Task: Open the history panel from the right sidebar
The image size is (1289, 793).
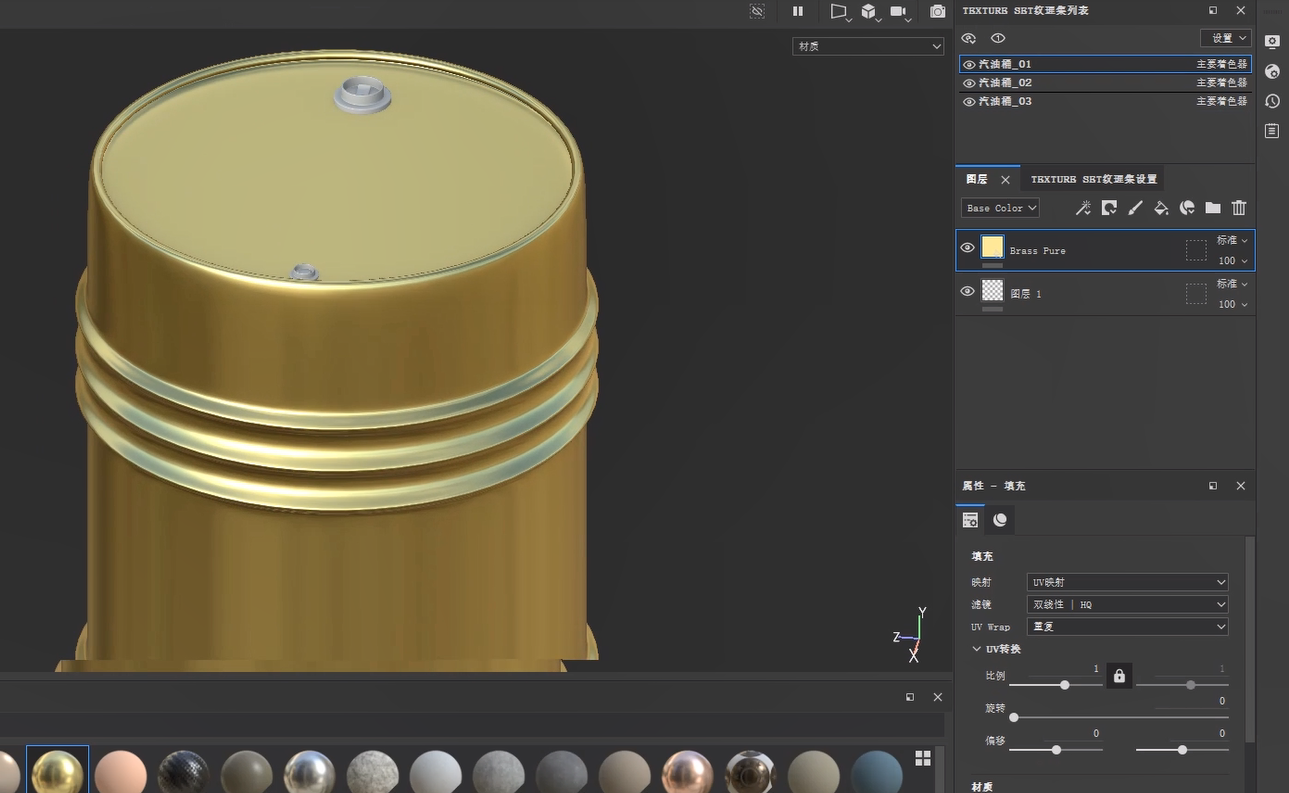Action: (1272, 101)
